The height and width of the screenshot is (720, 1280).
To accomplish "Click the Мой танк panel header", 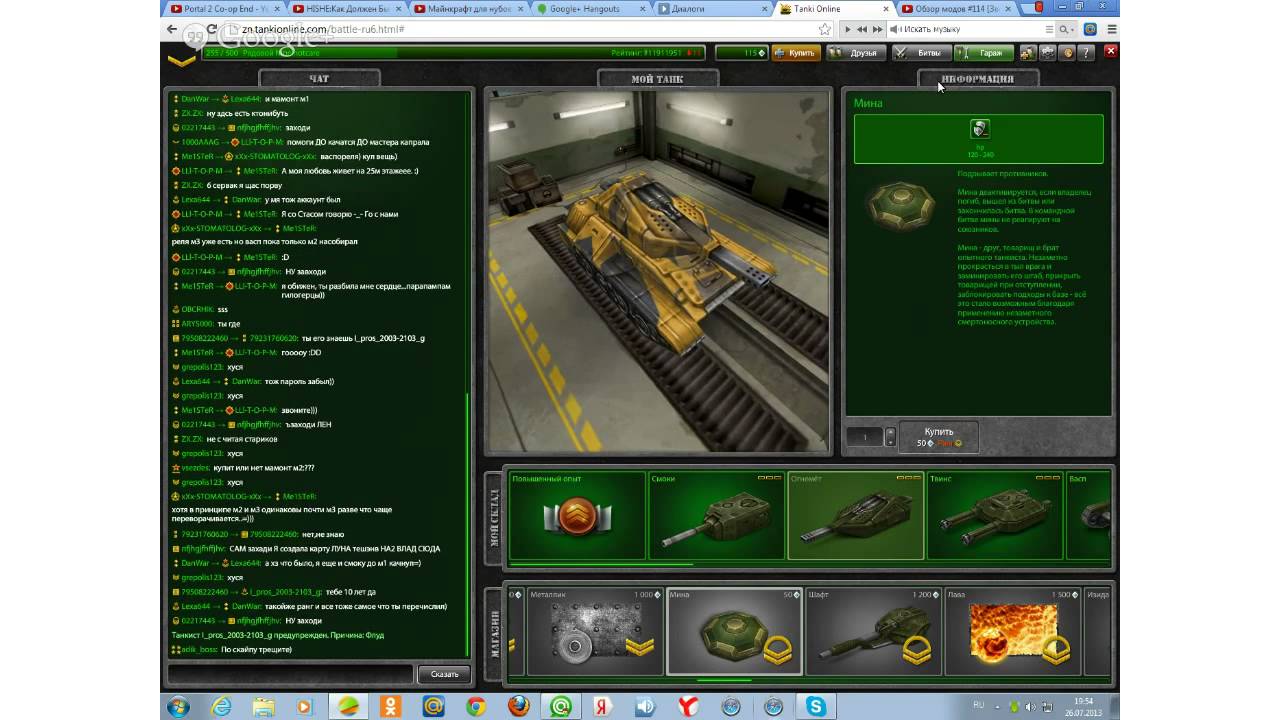I will pos(657,79).
